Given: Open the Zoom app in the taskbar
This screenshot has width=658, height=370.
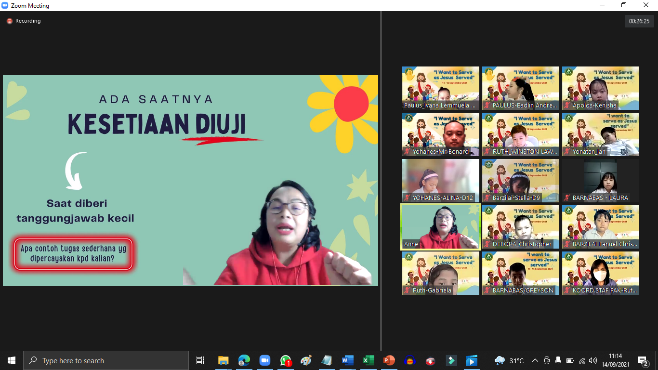Looking at the screenshot, I should pos(264,360).
